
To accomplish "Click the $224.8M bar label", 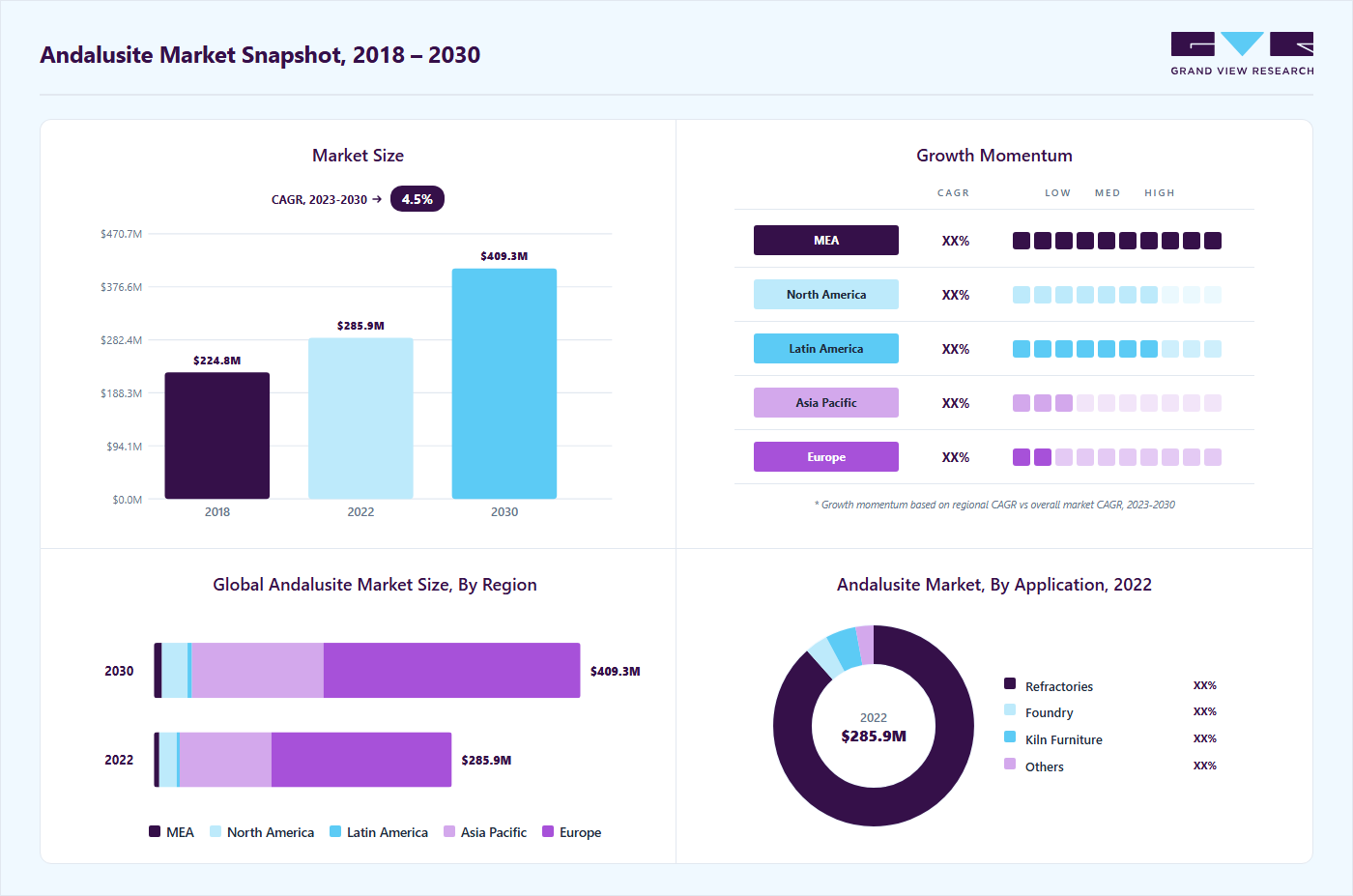I will pos(217,361).
